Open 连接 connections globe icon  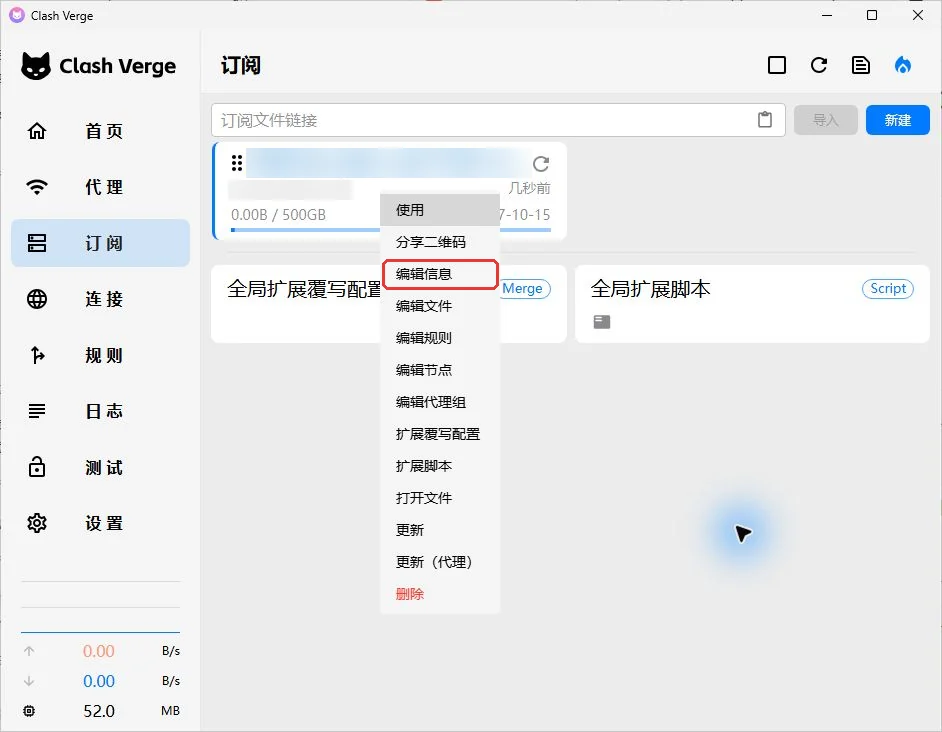[x=37, y=299]
